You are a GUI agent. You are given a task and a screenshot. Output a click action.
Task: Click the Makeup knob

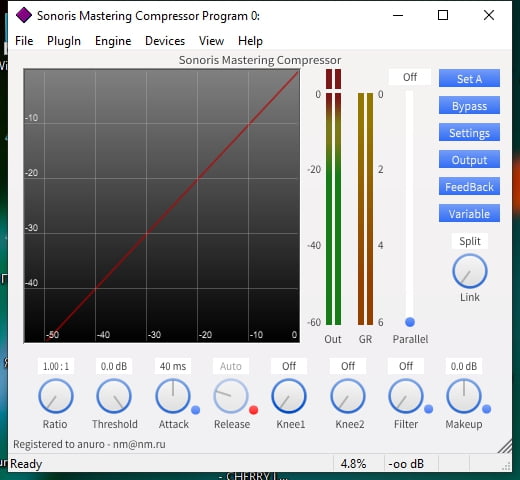click(x=464, y=396)
